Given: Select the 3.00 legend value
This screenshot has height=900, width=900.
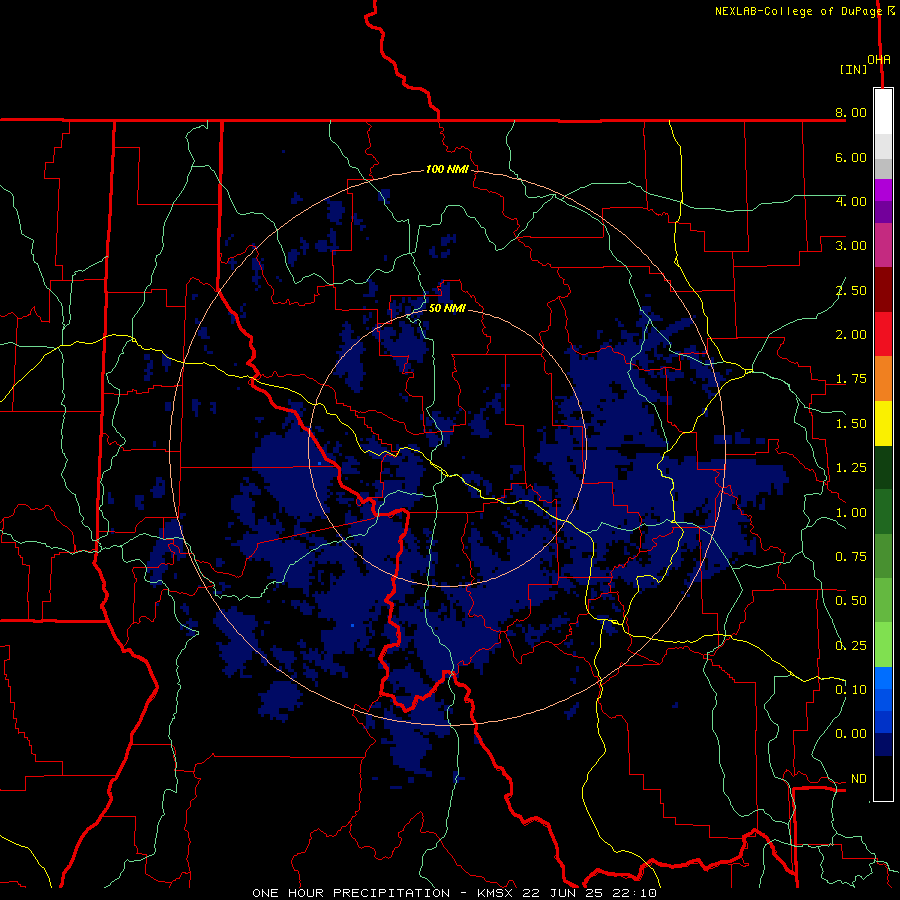Looking at the screenshot, I should (851, 246).
